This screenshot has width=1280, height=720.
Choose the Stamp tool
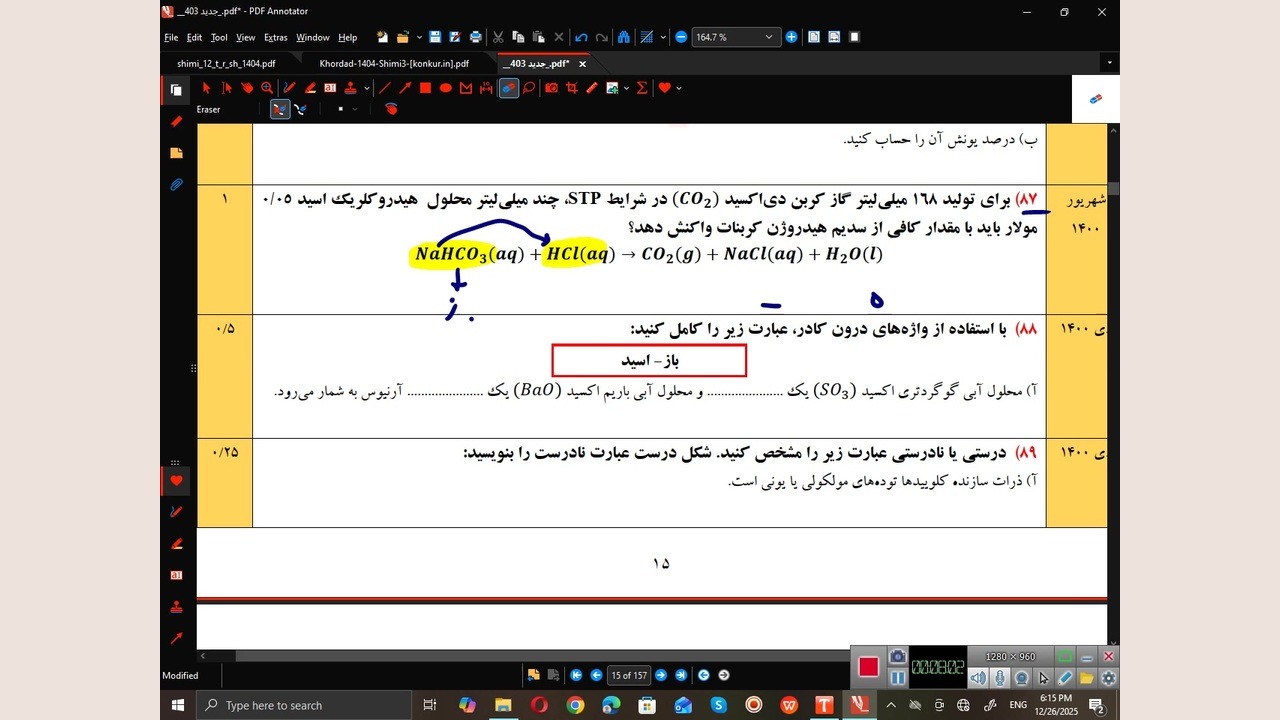pyautogui.click(x=348, y=88)
